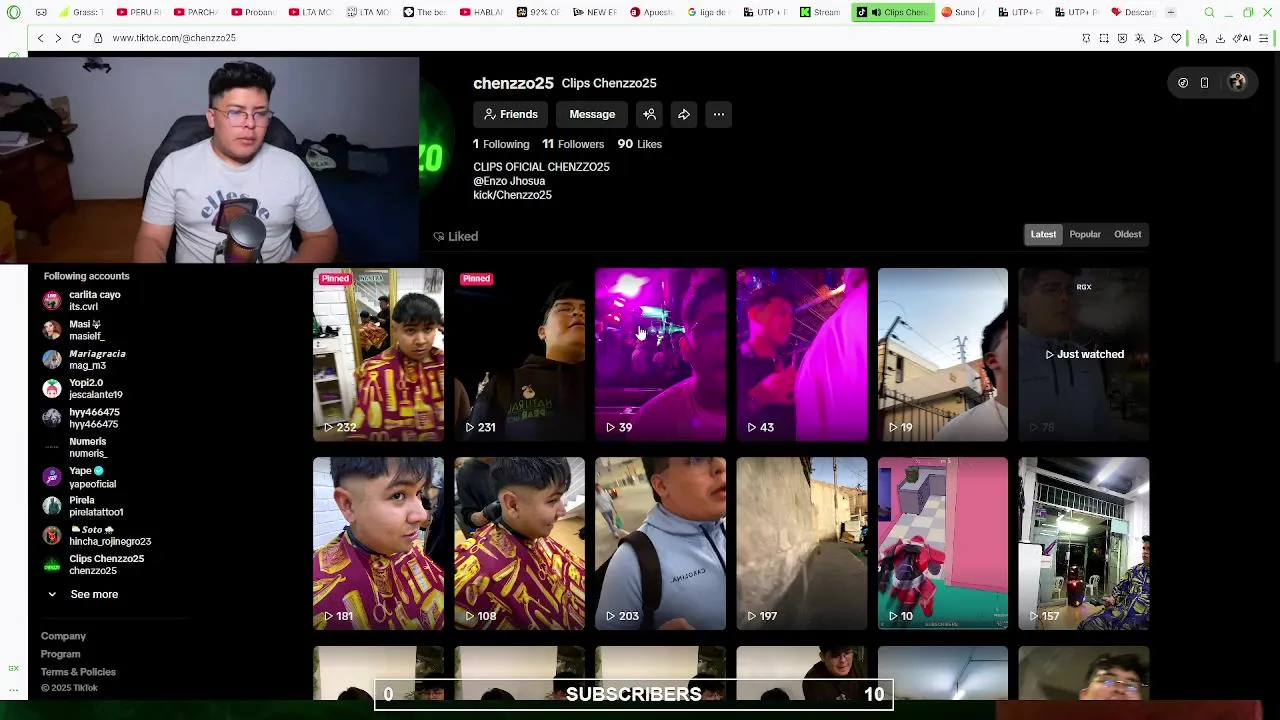
Task: Open the profile avatar menu at top right
Action: tap(1237, 83)
